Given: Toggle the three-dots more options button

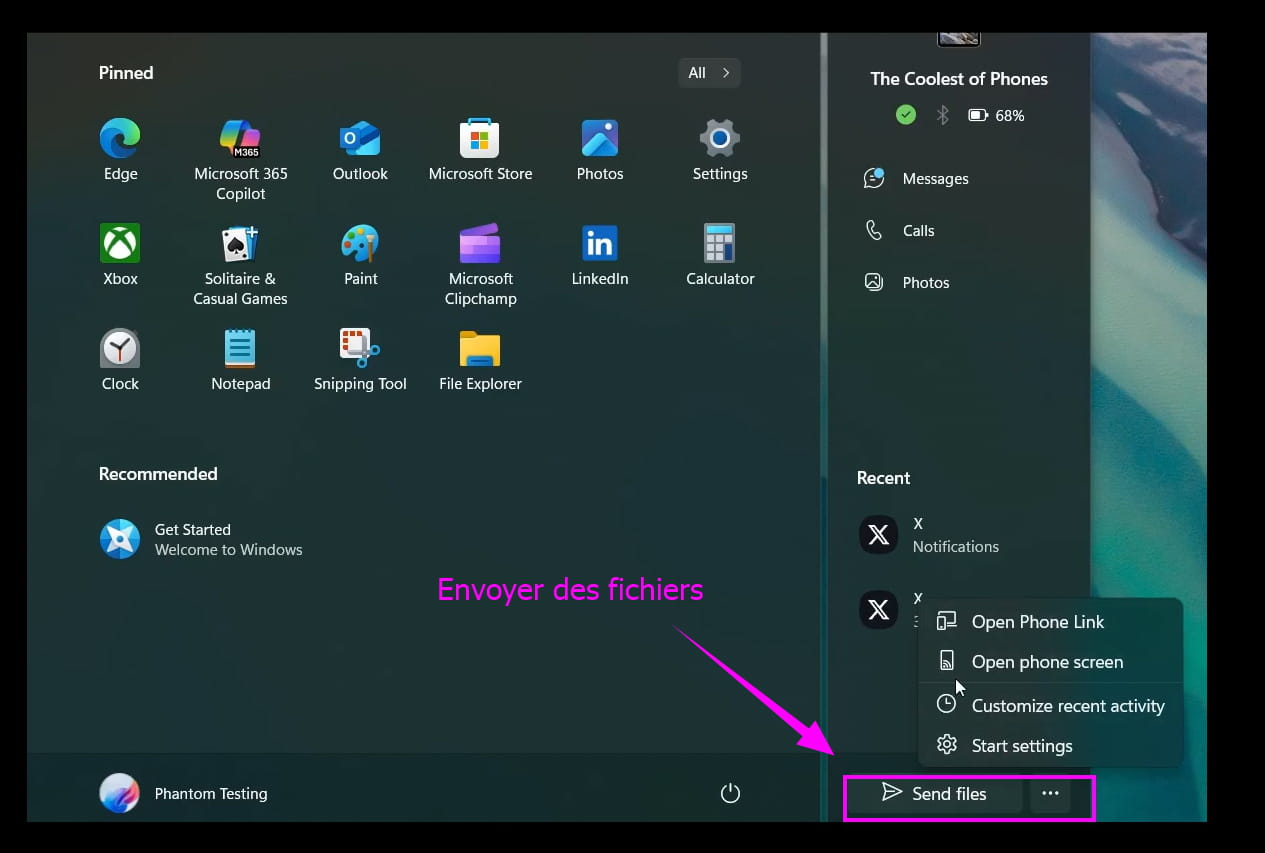Looking at the screenshot, I should tap(1050, 794).
